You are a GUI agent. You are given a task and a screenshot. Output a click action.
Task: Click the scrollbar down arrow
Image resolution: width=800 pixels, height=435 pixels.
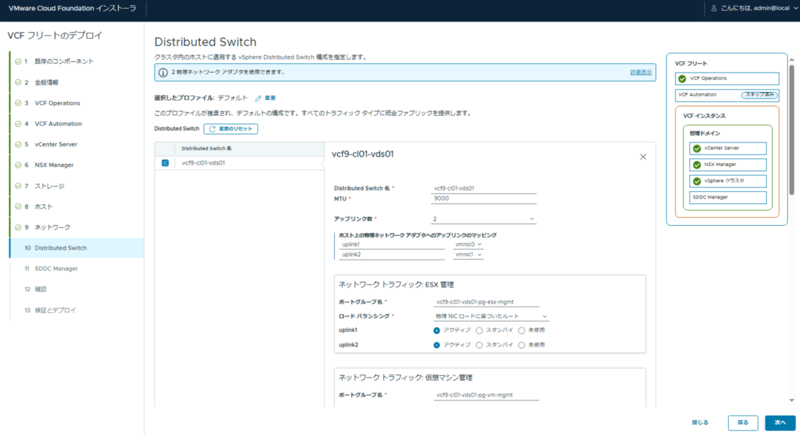(792, 401)
